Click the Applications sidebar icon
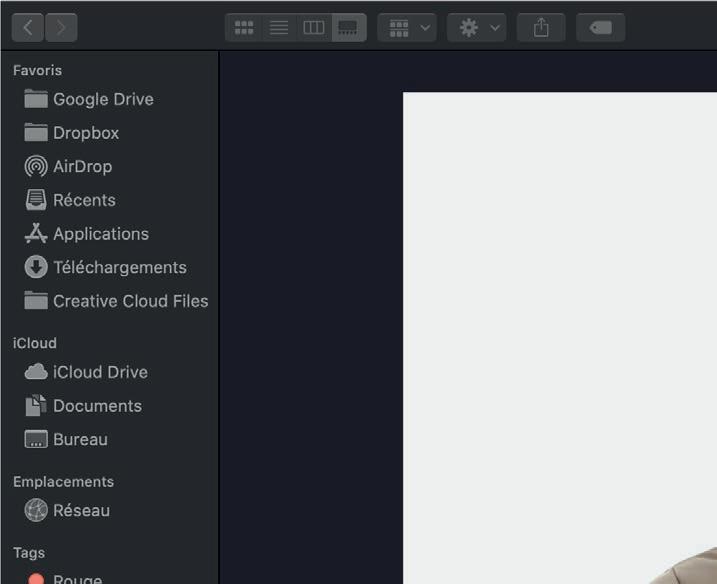Viewport: 717px width, 584px height. tap(36, 233)
